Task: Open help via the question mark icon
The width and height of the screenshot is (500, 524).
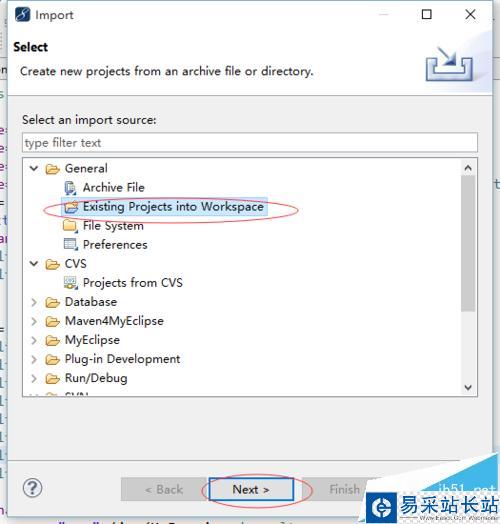Action: [32, 488]
